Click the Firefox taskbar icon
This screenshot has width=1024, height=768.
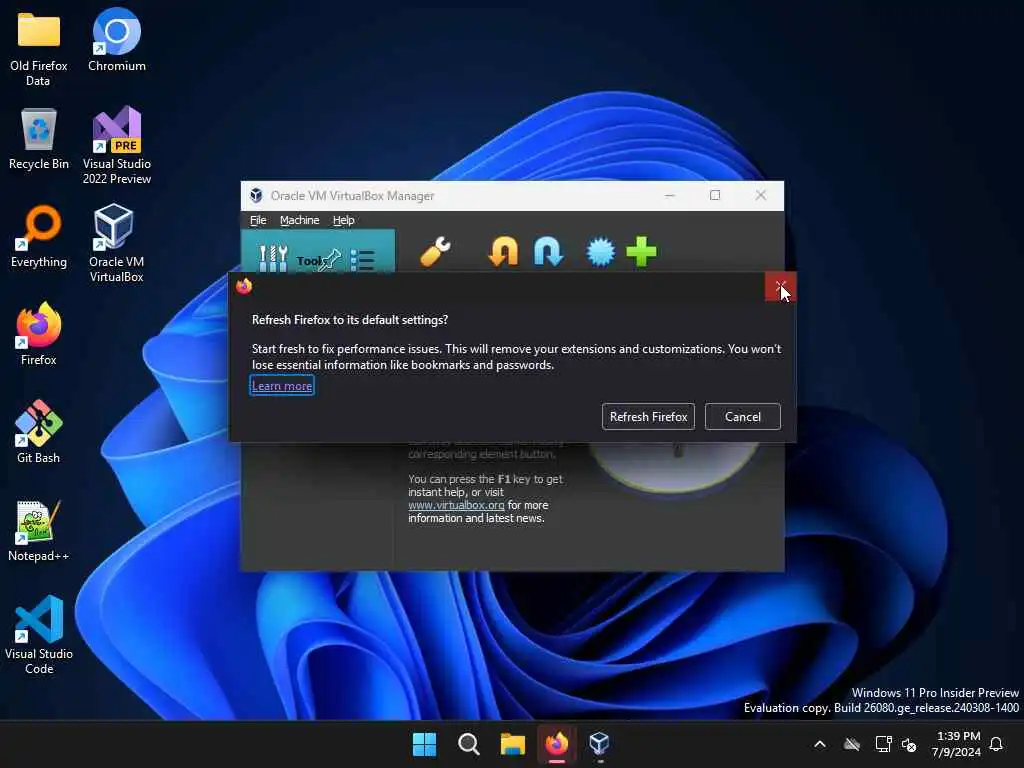tap(557, 744)
